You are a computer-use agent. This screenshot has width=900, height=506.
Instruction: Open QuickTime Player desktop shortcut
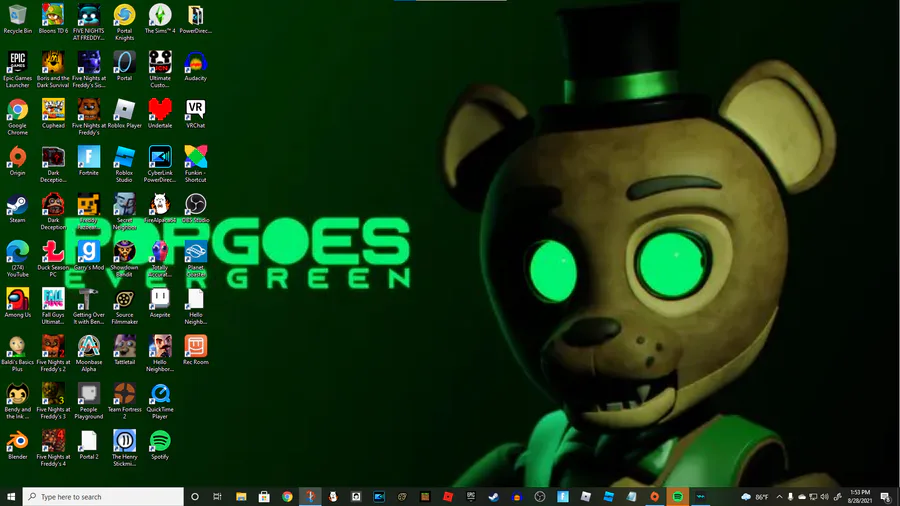(x=160, y=401)
